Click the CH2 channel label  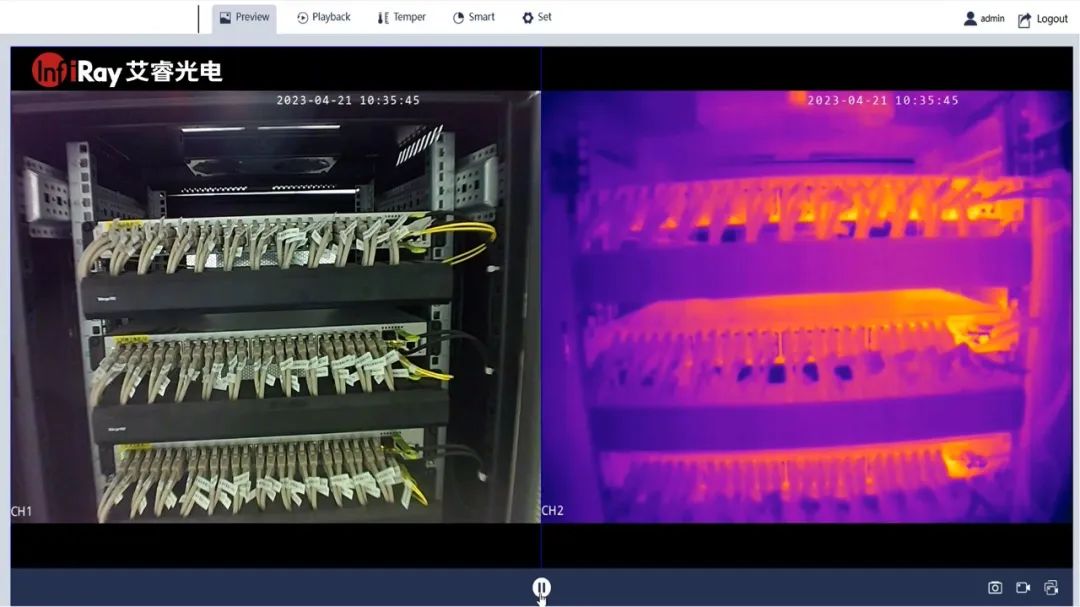tap(552, 511)
